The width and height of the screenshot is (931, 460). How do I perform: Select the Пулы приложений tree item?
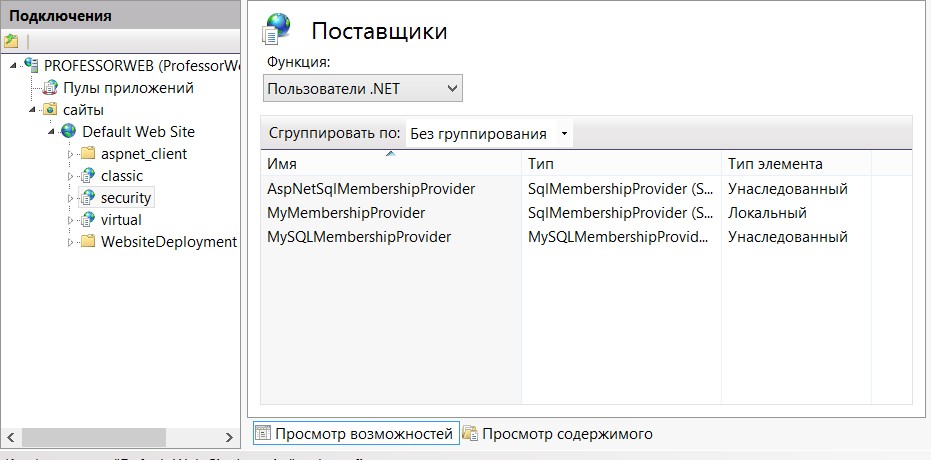[128, 88]
